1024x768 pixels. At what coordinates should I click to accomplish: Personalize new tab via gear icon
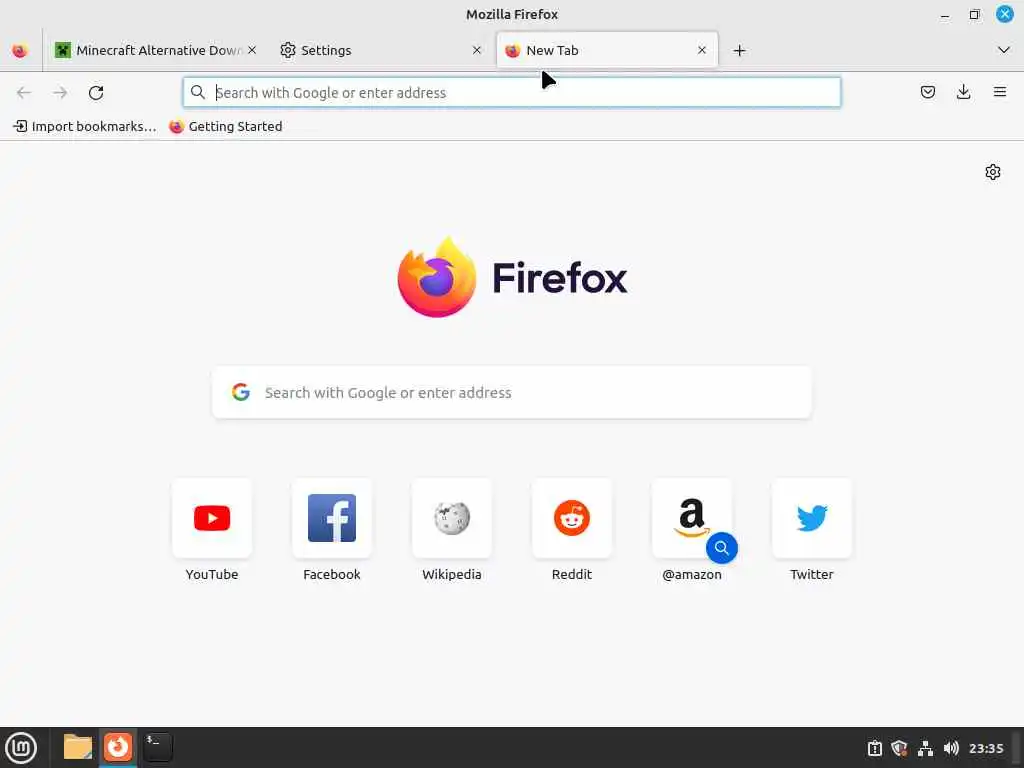click(993, 172)
